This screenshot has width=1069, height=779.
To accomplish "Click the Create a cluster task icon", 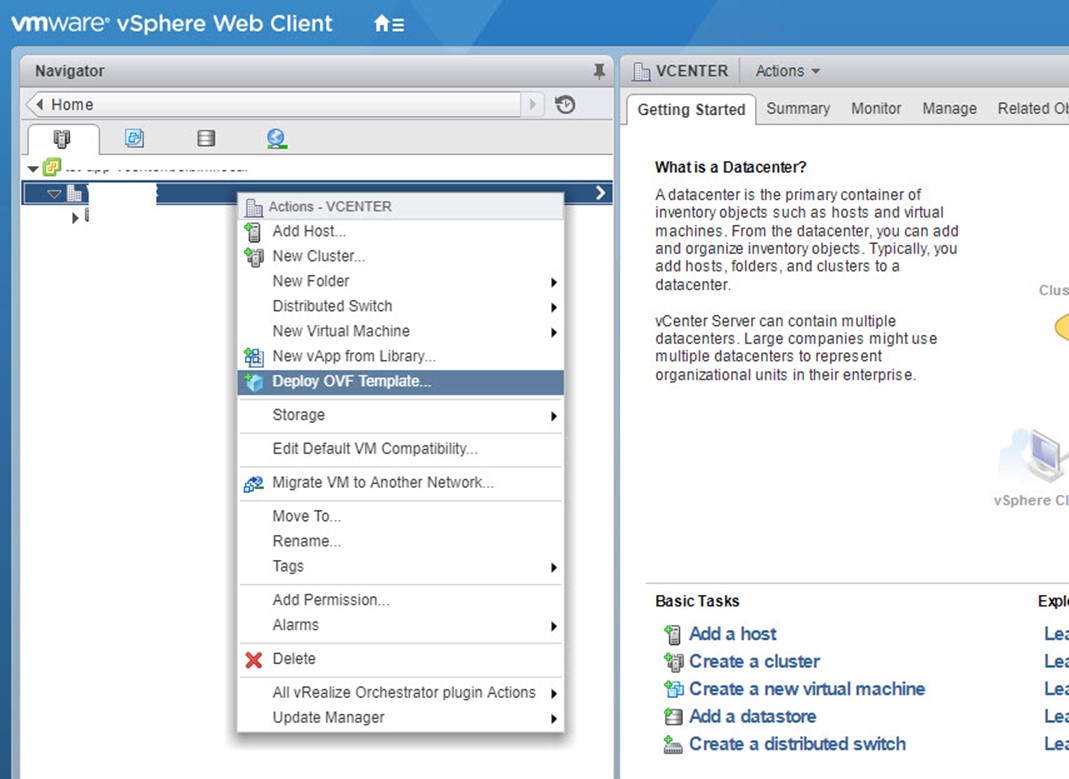I will 674,662.
